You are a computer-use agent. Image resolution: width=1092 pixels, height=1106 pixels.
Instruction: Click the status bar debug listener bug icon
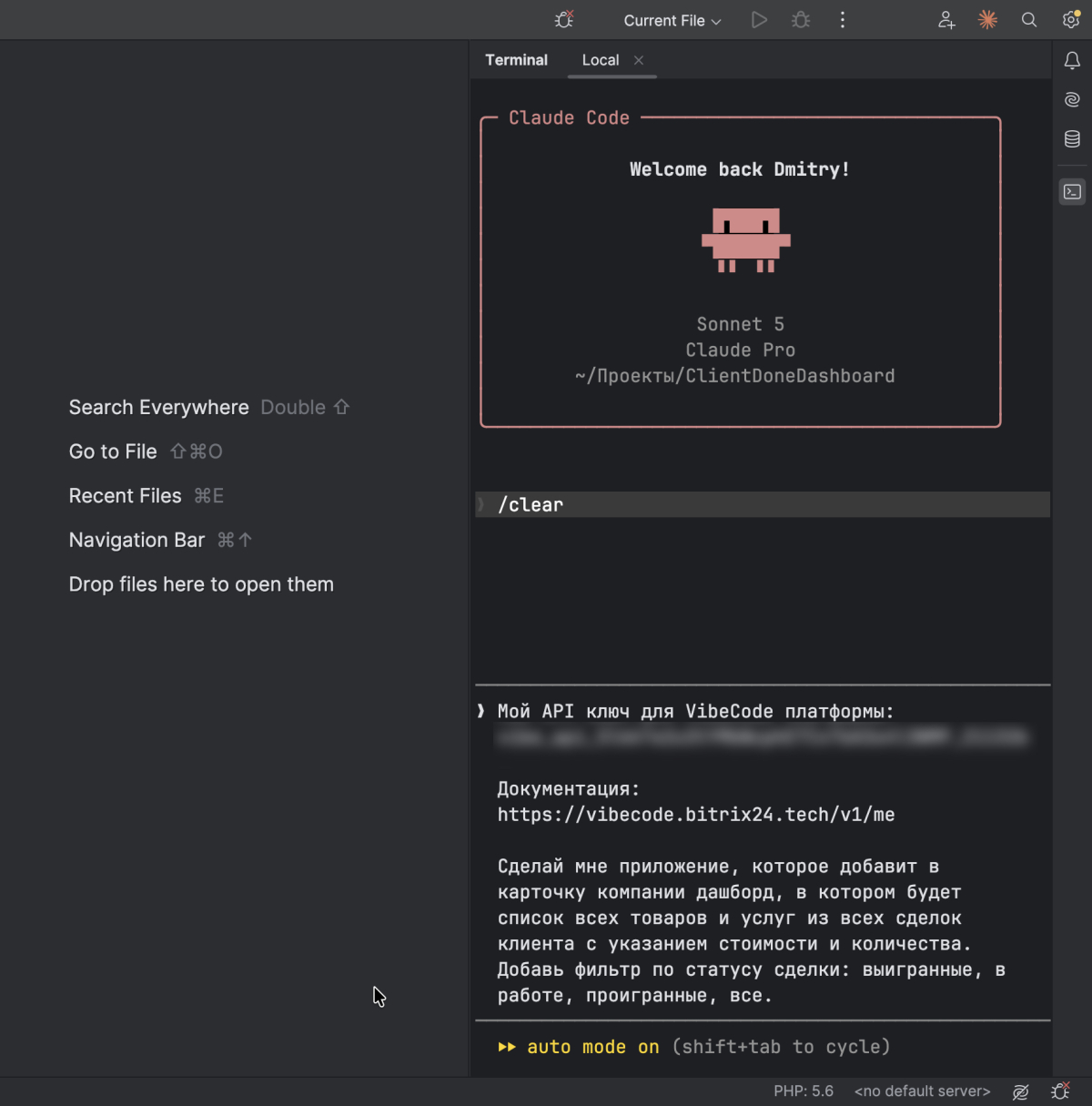tap(1060, 1091)
